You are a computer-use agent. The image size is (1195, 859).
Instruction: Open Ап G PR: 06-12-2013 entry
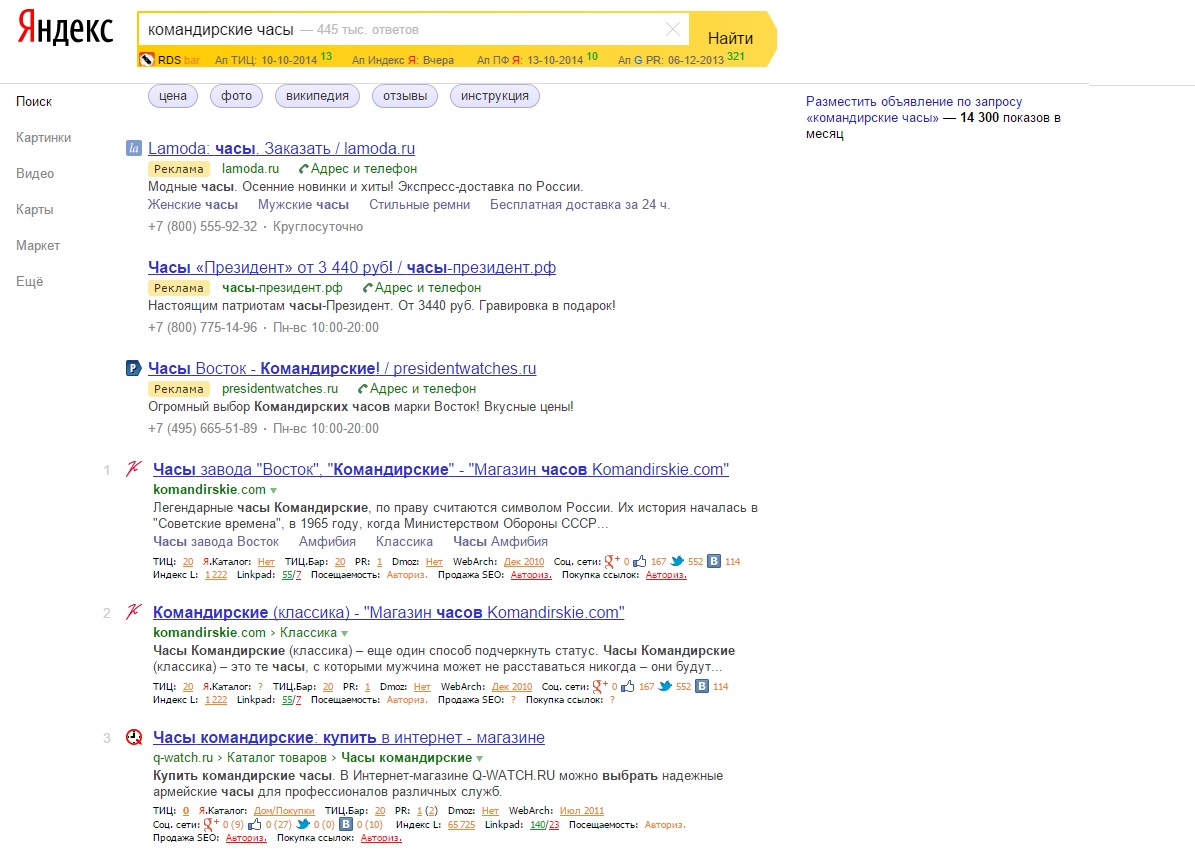coord(681,59)
